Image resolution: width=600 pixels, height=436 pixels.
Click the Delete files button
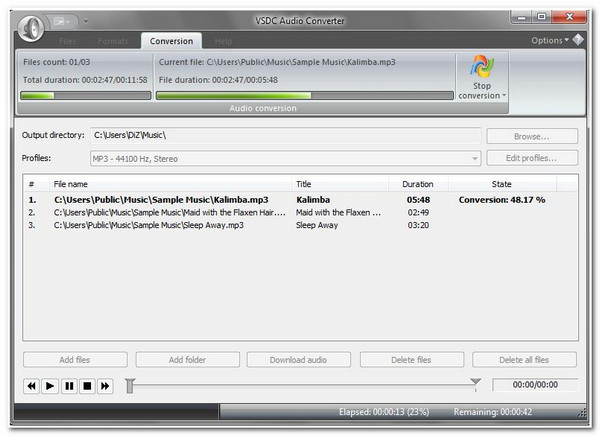pyautogui.click(x=412, y=360)
